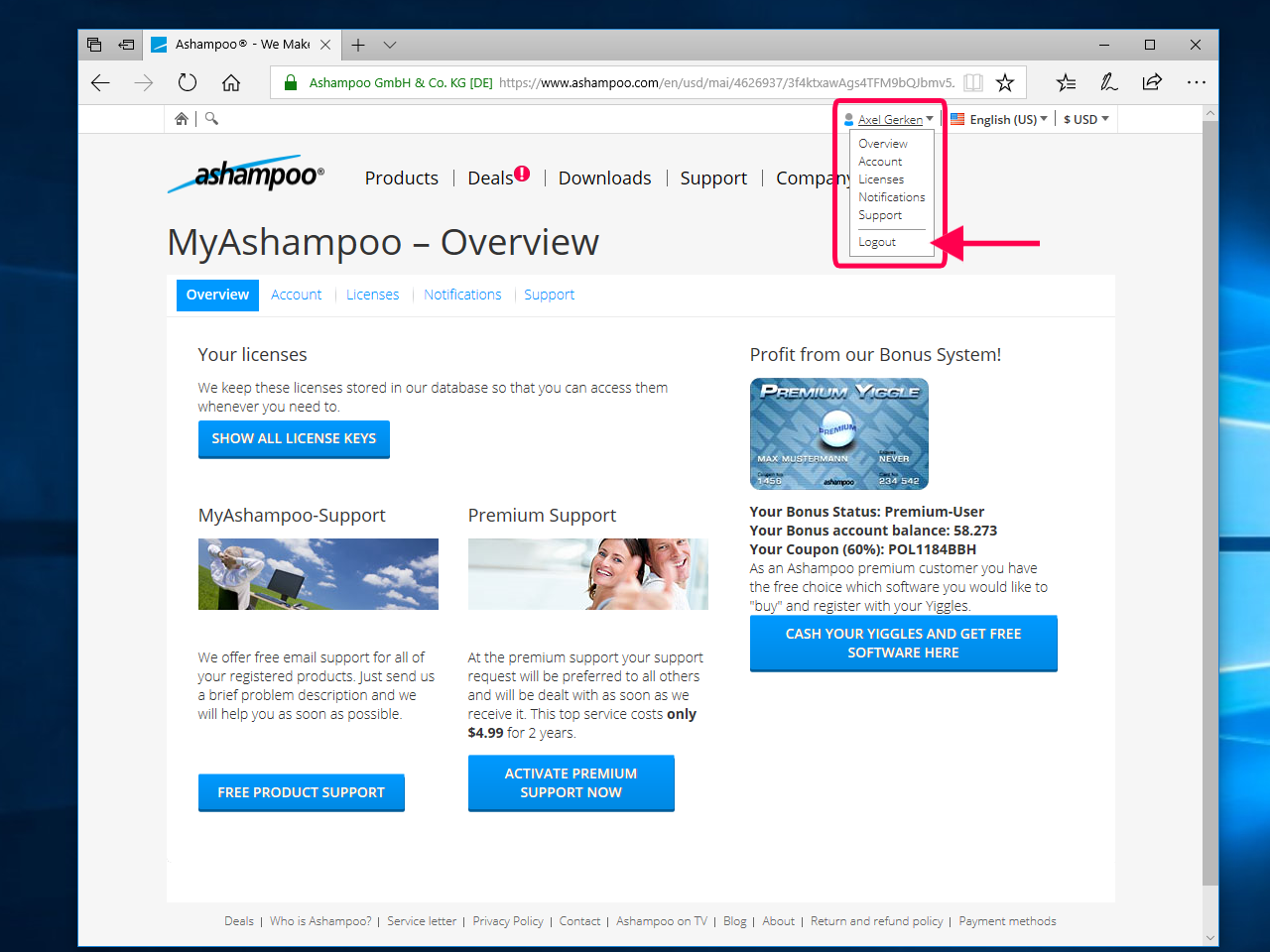Viewport: 1270px width, 952px height.
Task: Open the web notes pen tool
Action: [1109, 83]
